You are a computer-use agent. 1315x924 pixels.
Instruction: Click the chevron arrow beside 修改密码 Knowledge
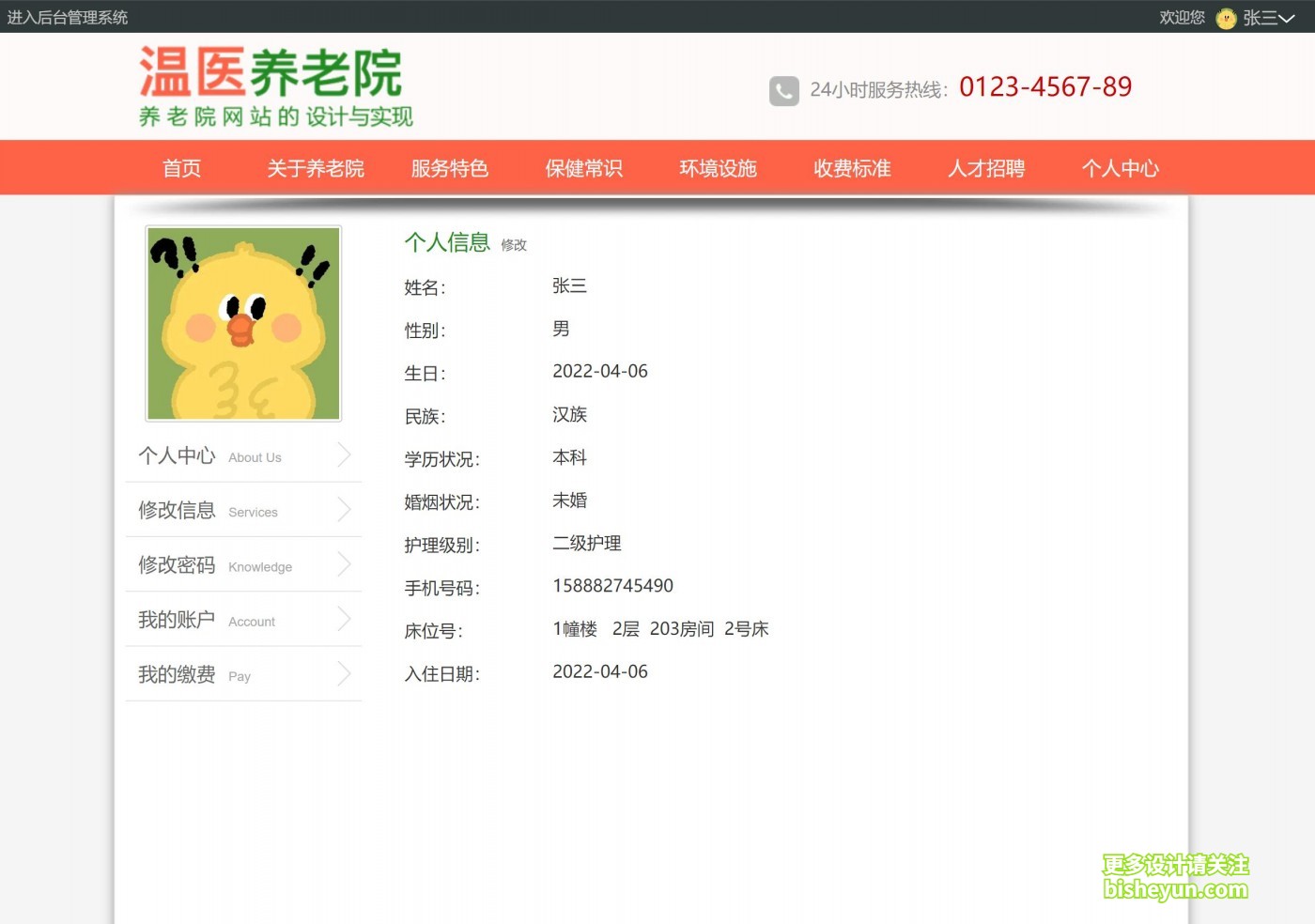click(x=344, y=564)
